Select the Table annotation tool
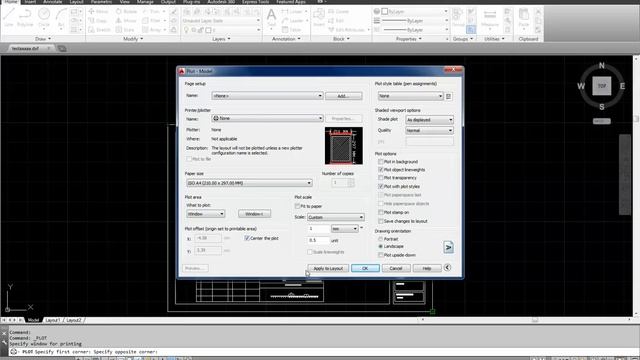The width and height of the screenshot is (640, 360). pyautogui.click(x=292, y=30)
